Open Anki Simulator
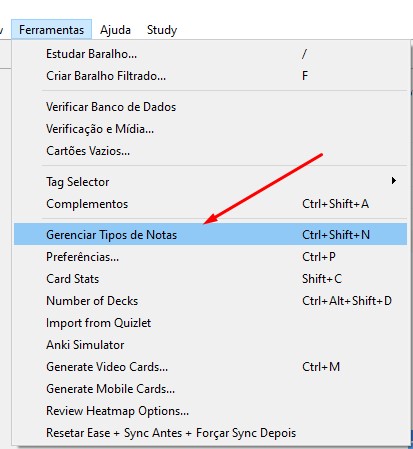 tap(210, 345)
